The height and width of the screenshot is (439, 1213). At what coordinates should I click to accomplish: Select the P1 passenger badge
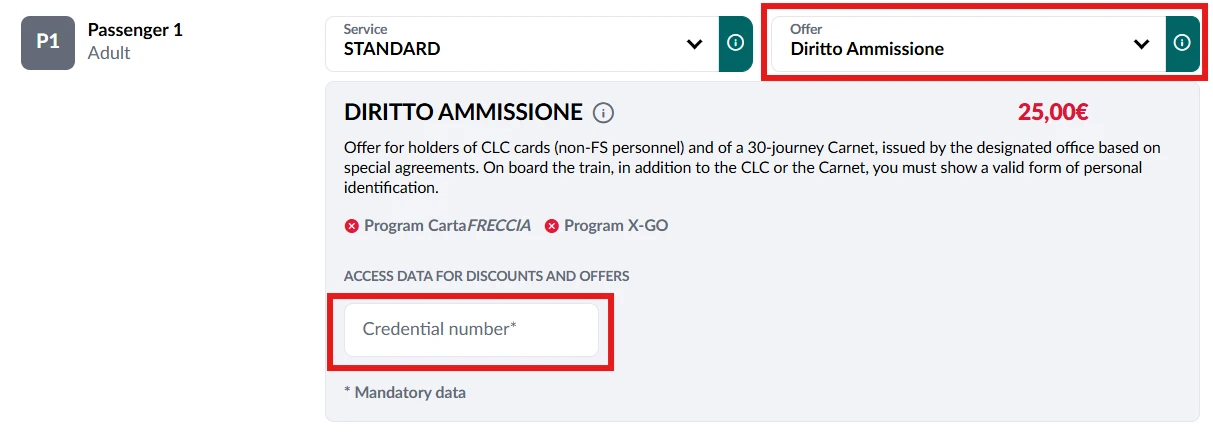[48, 43]
